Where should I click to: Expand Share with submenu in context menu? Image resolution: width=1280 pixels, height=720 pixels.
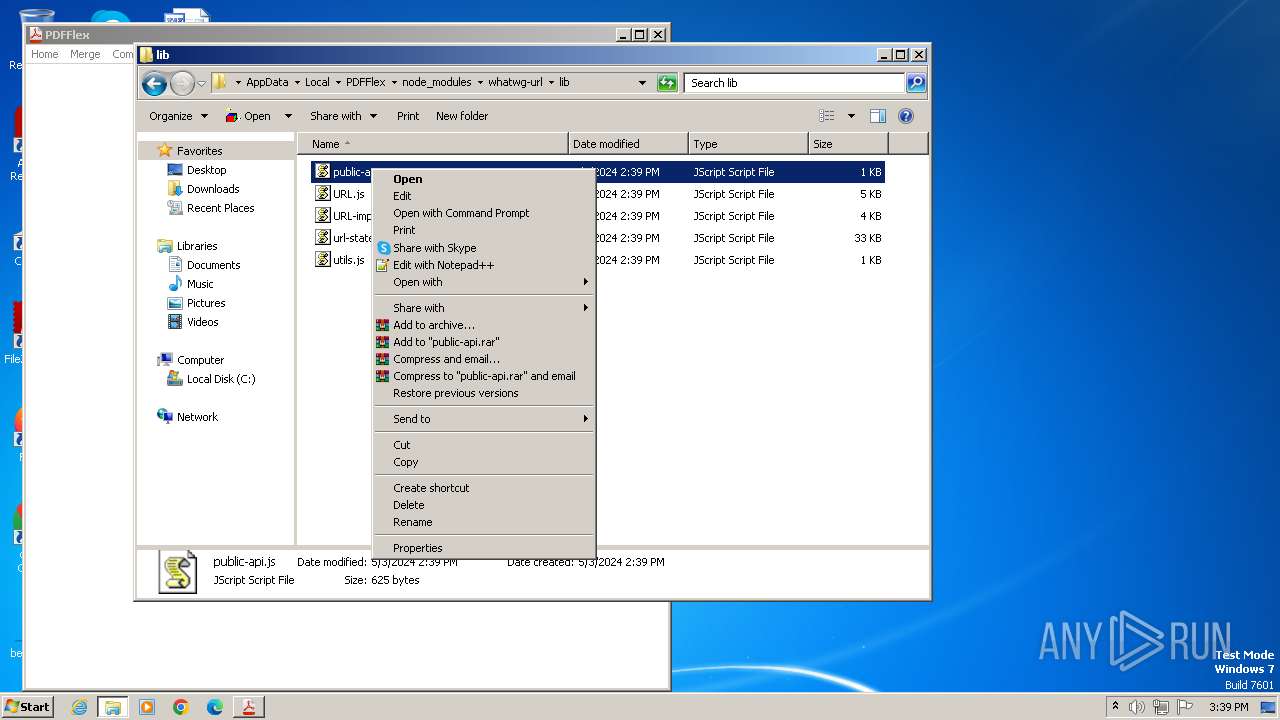pos(484,308)
